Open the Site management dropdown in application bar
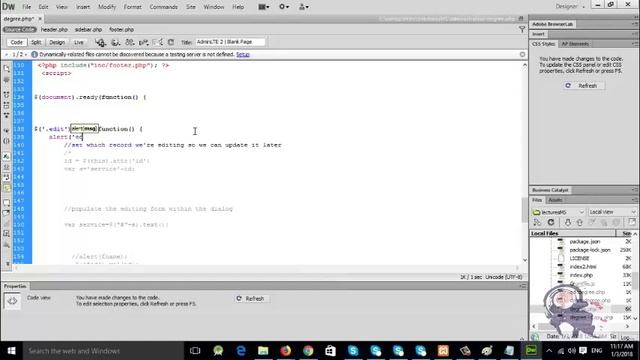The height and width of the screenshot is (360, 640). 304,7
